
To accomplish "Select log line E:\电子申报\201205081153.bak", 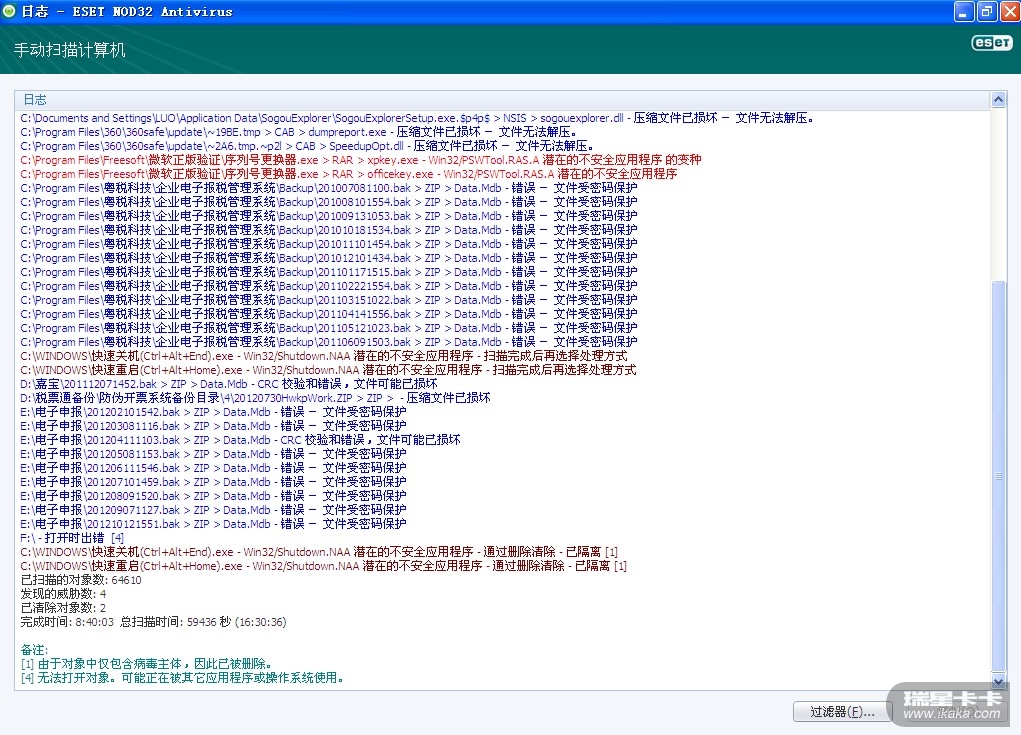I will [x=213, y=454].
